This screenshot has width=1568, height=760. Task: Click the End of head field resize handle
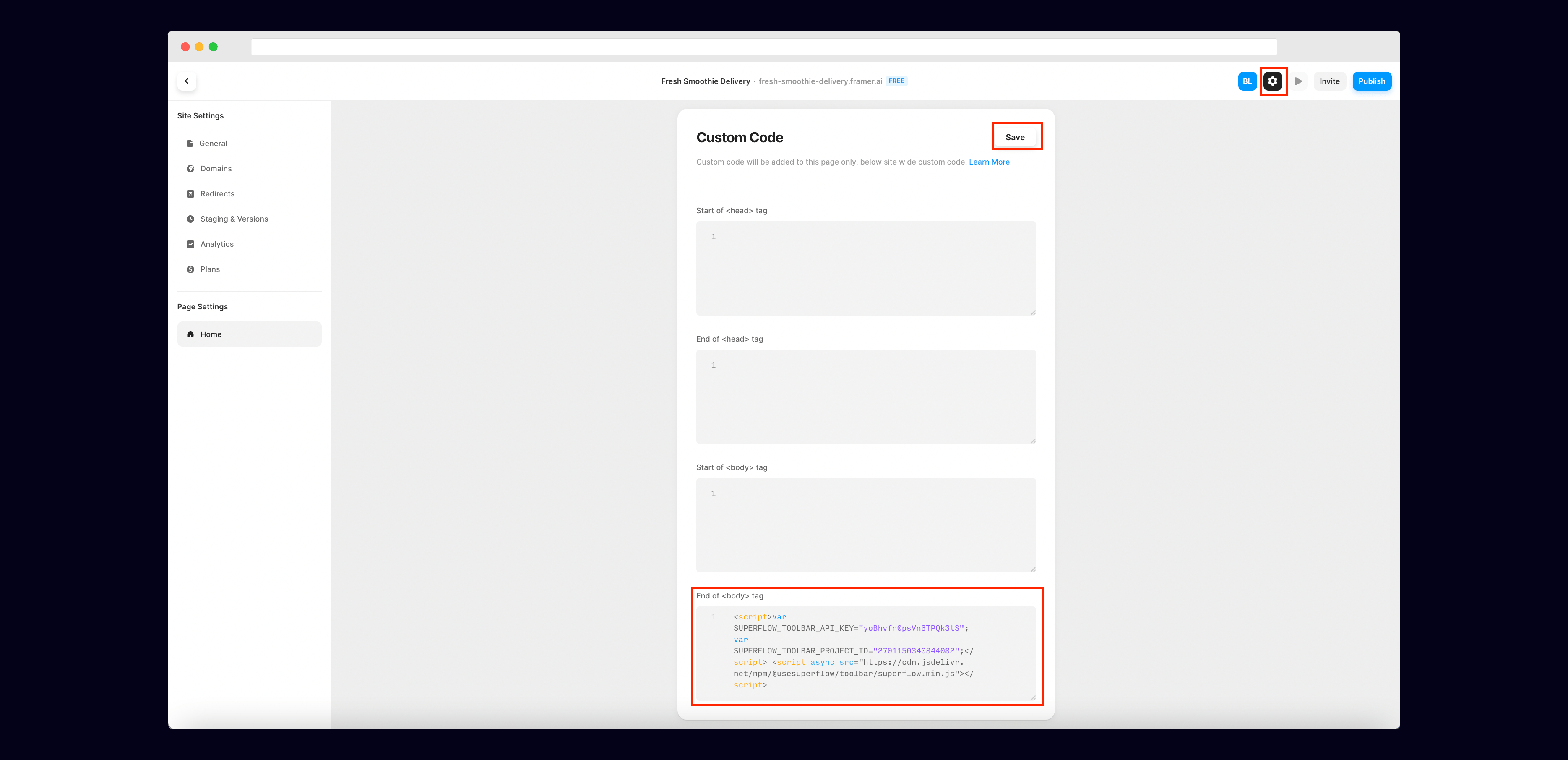point(1033,441)
